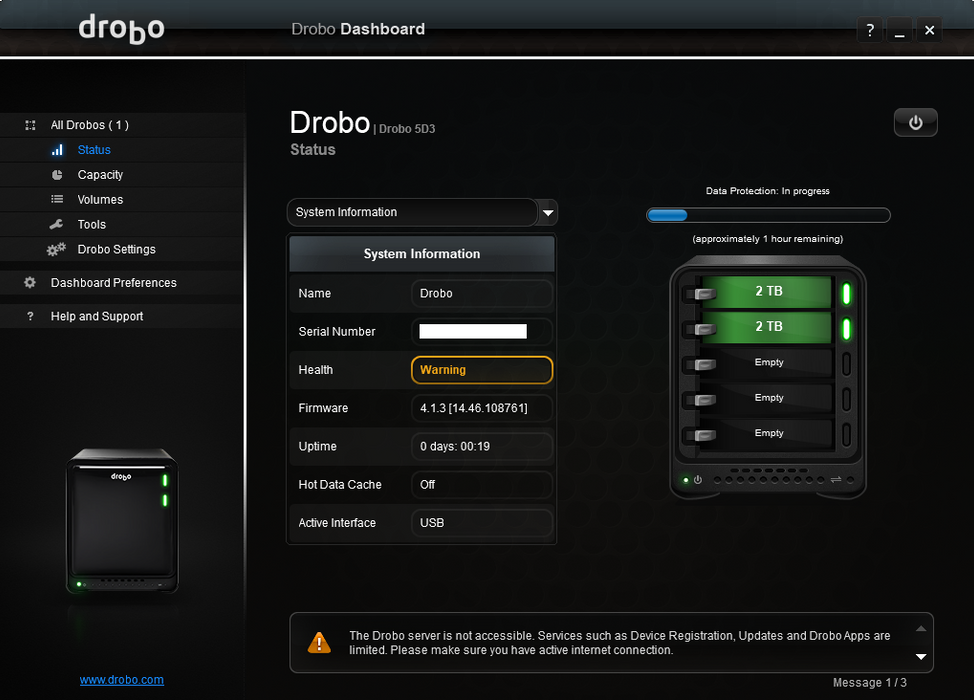
Task: Click the Drobo Settings gears icon
Action: tap(56, 249)
